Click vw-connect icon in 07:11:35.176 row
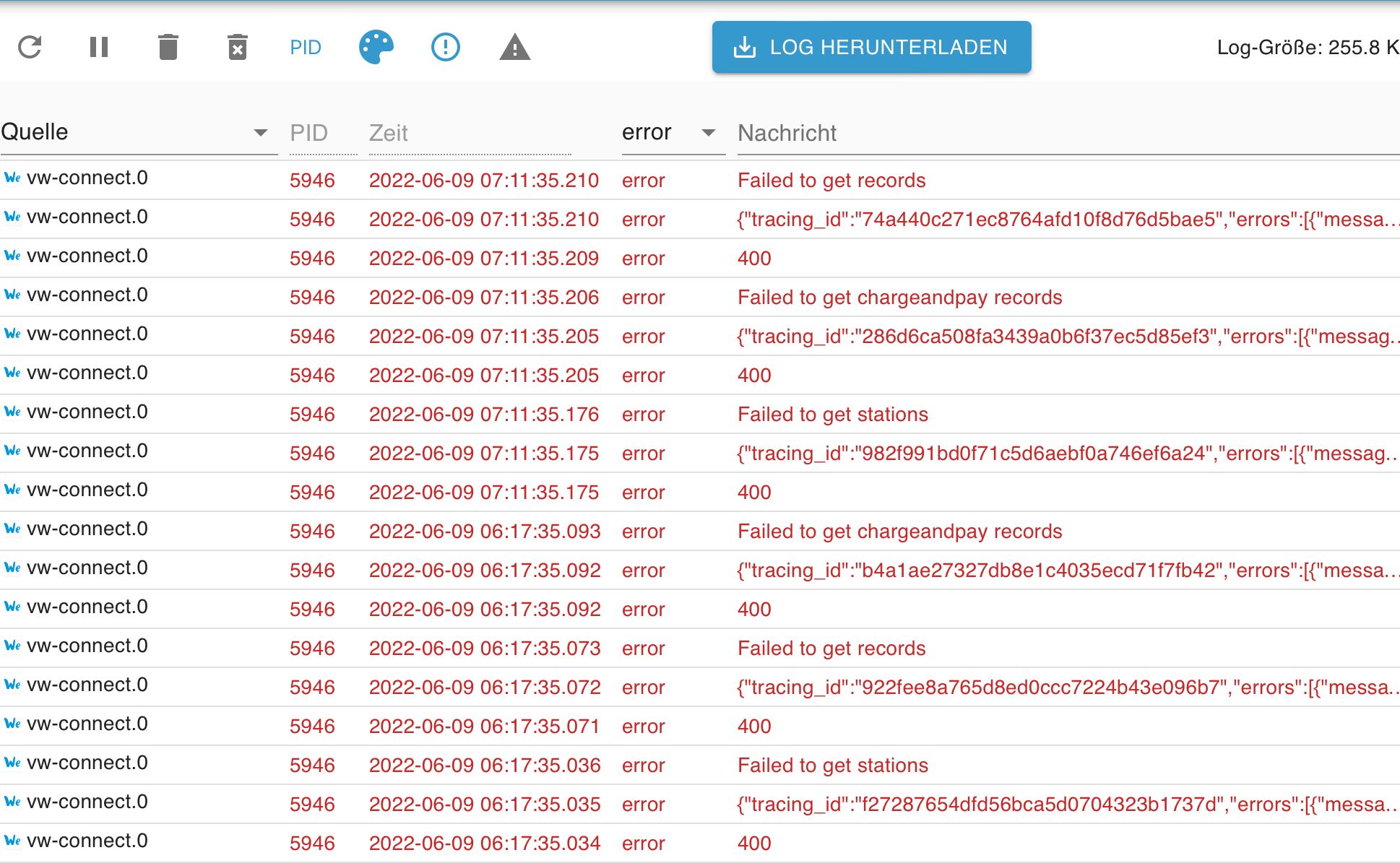Viewport: 1400px width, 863px height. (12, 412)
